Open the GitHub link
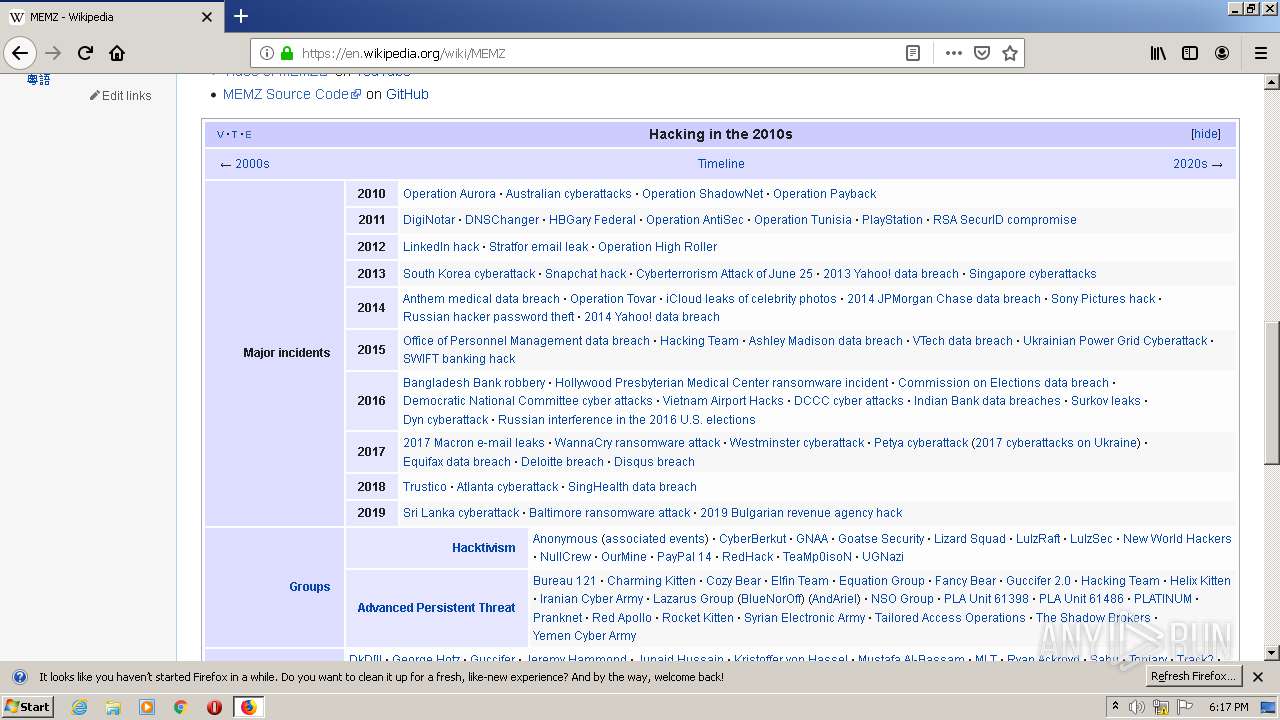 tap(407, 94)
